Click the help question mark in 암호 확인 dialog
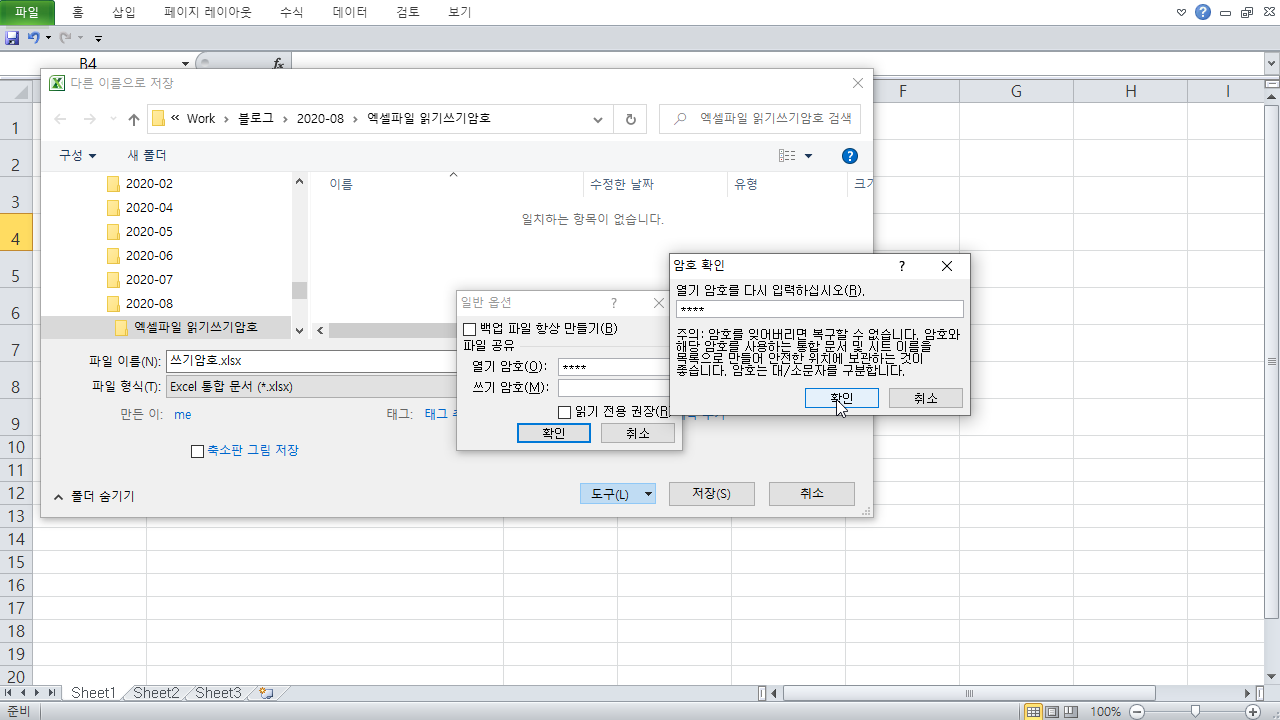The height and width of the screenshot is (720, 1280). pos(901,266)
